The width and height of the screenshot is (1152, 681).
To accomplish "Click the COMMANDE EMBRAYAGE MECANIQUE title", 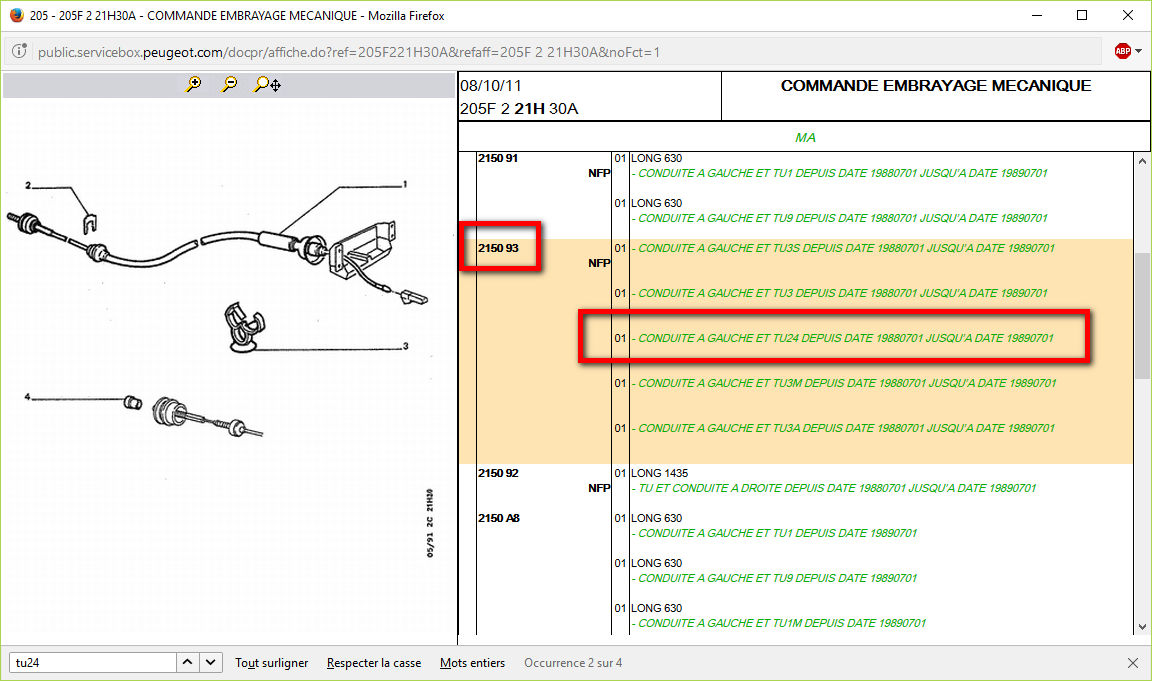I will click(936, 86).
